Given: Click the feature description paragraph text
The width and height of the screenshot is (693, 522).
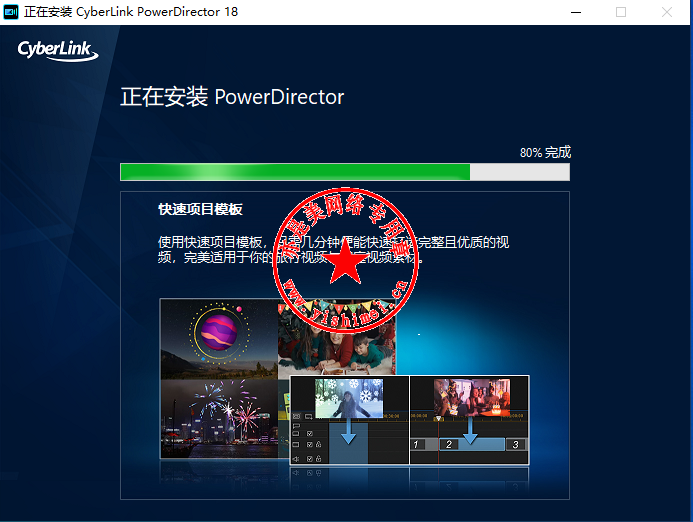Looking at the screenshot, I should (x=334, y=249).
